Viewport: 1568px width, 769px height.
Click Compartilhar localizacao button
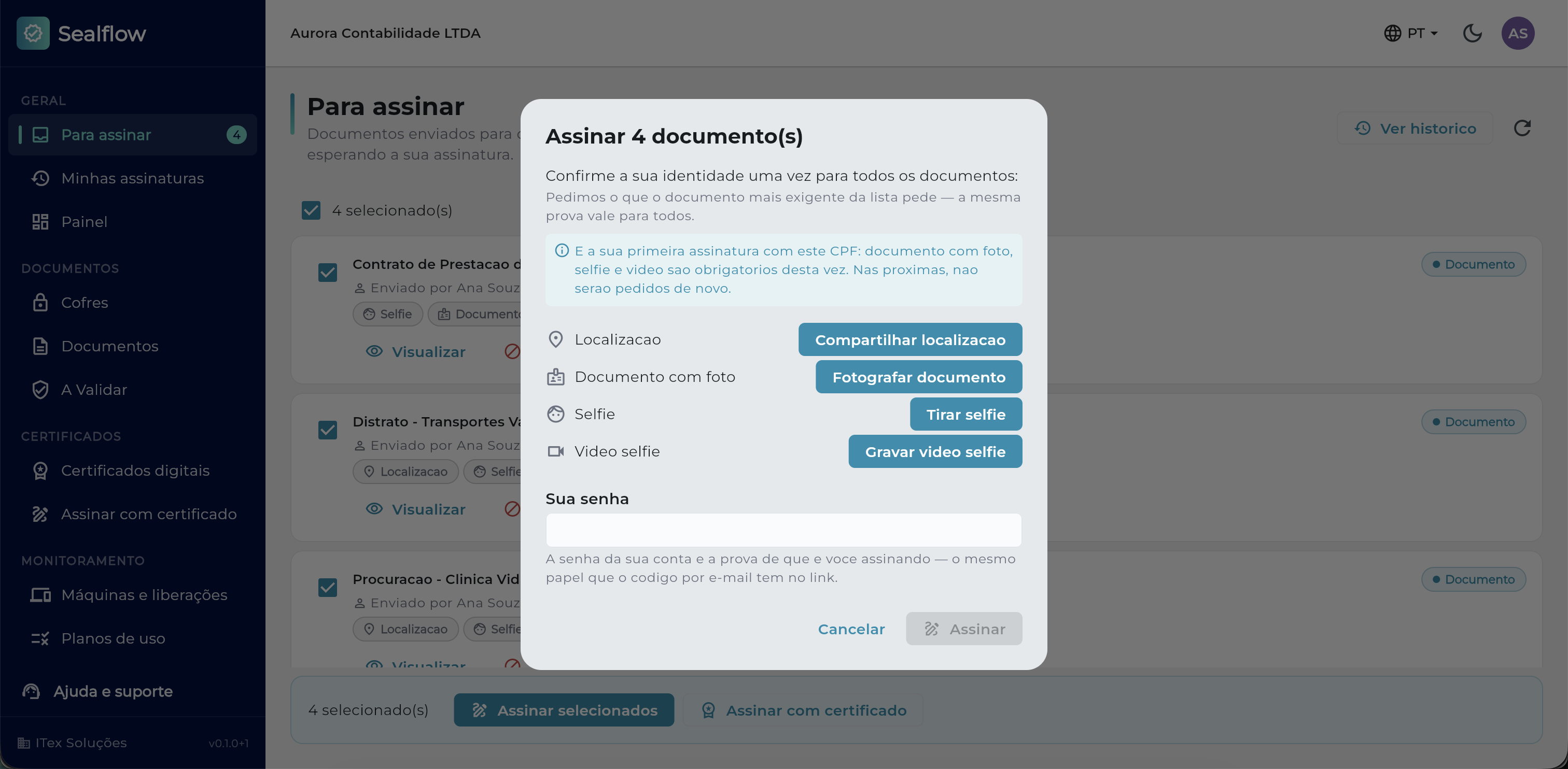click(x=910, y=339)
